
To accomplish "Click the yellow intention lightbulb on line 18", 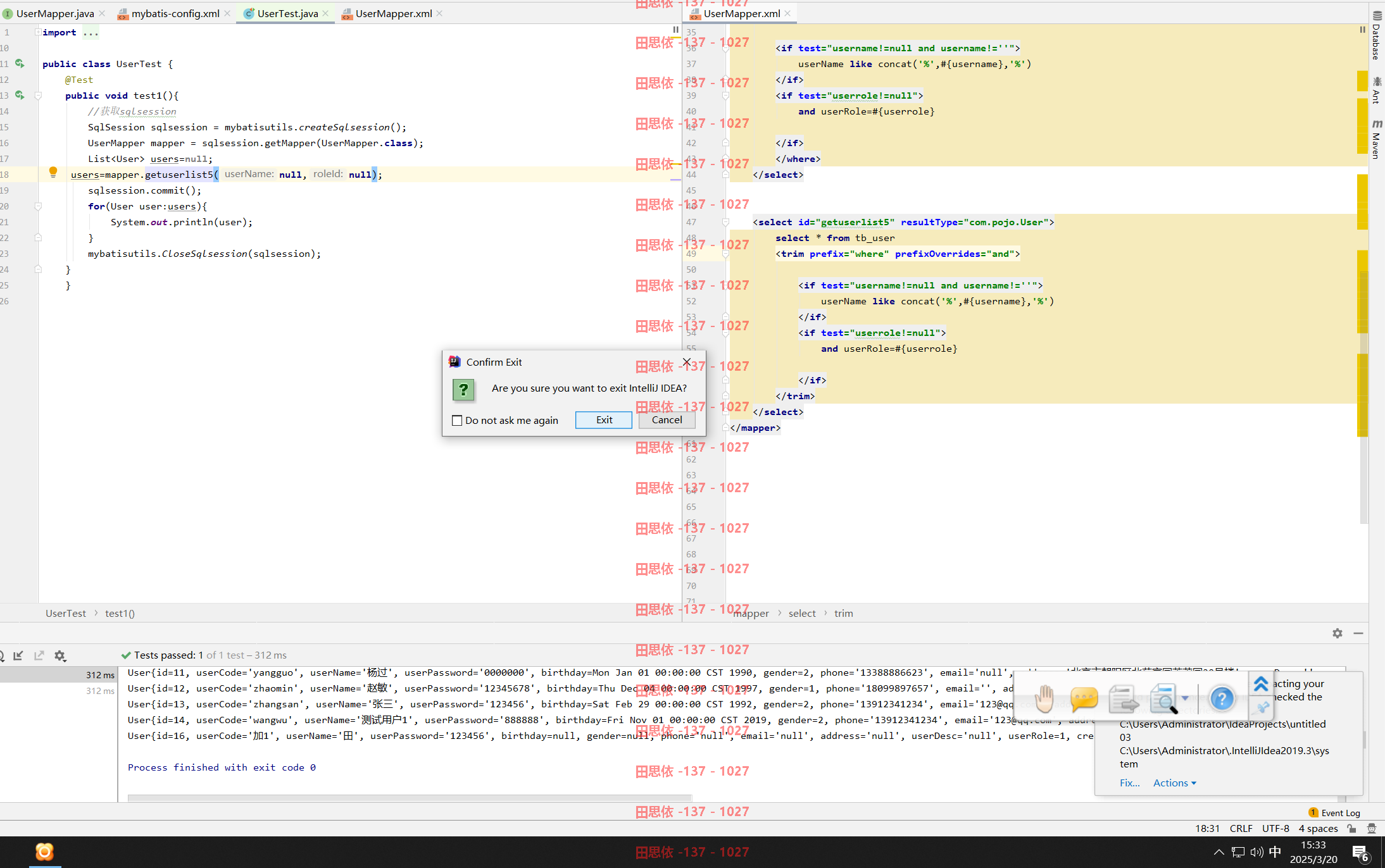I will (53, 172).
